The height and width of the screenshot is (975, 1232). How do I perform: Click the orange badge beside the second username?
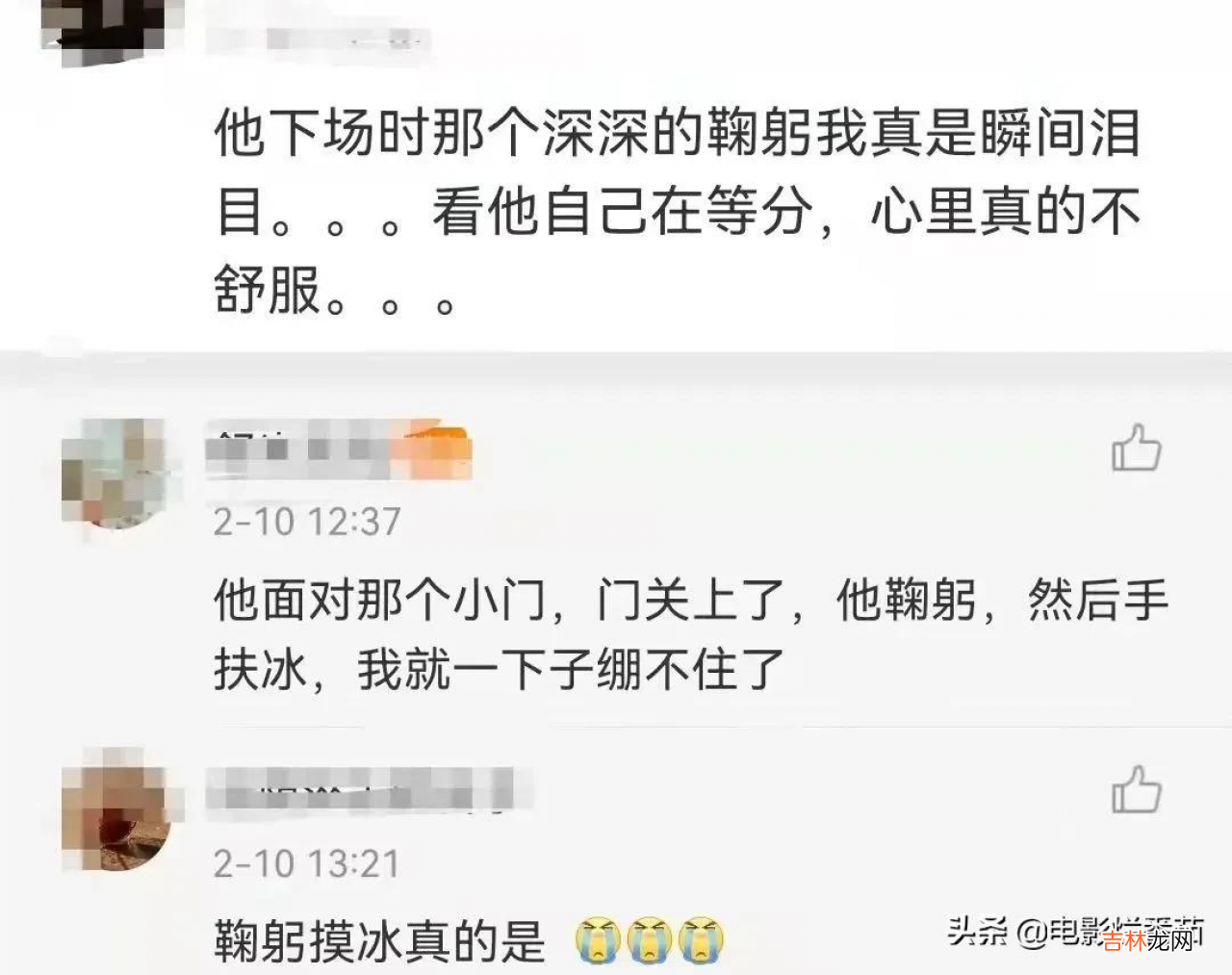pos(437,450)
